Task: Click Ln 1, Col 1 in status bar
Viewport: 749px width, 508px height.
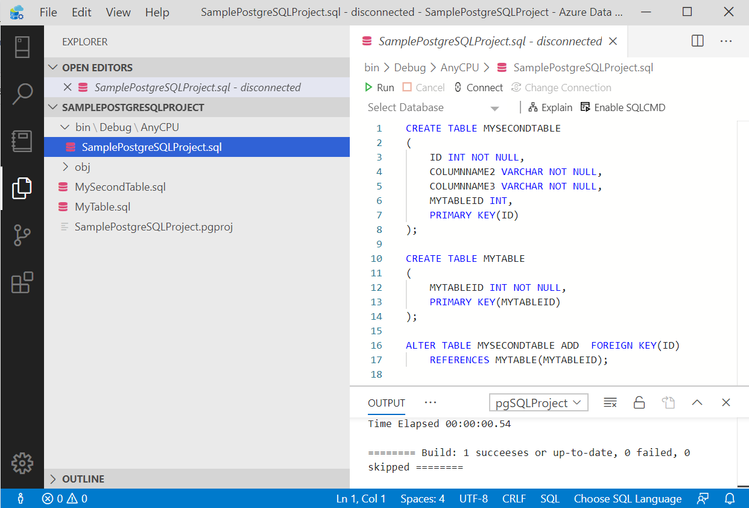Action: [361, 498]
